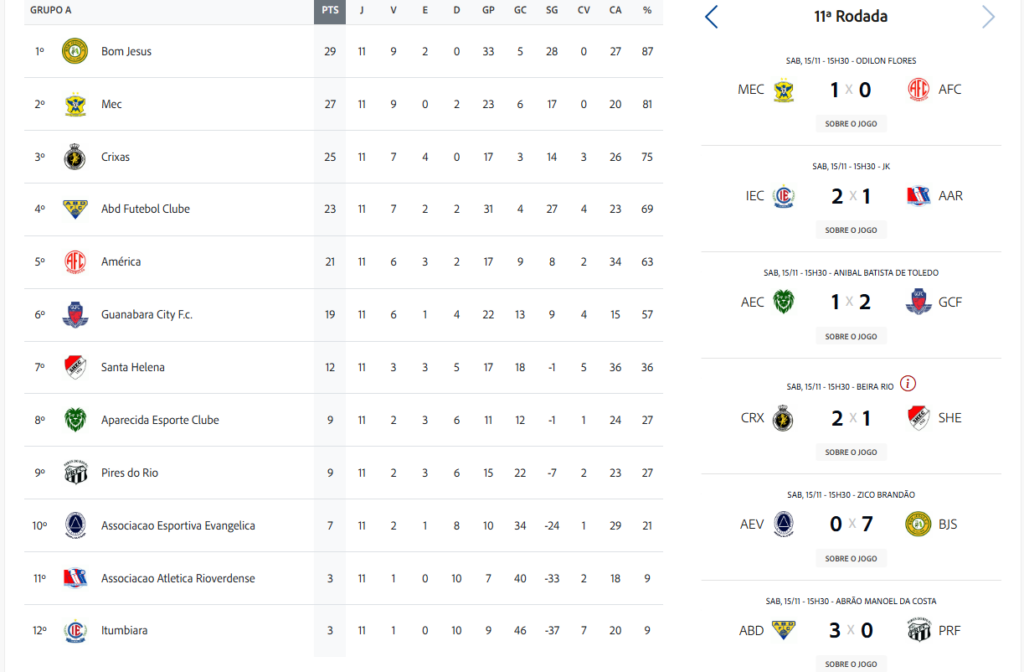This screenshot has width=1024, height=672.
Task: Go to next round with right arrow
Action: [x=988, y=17]
